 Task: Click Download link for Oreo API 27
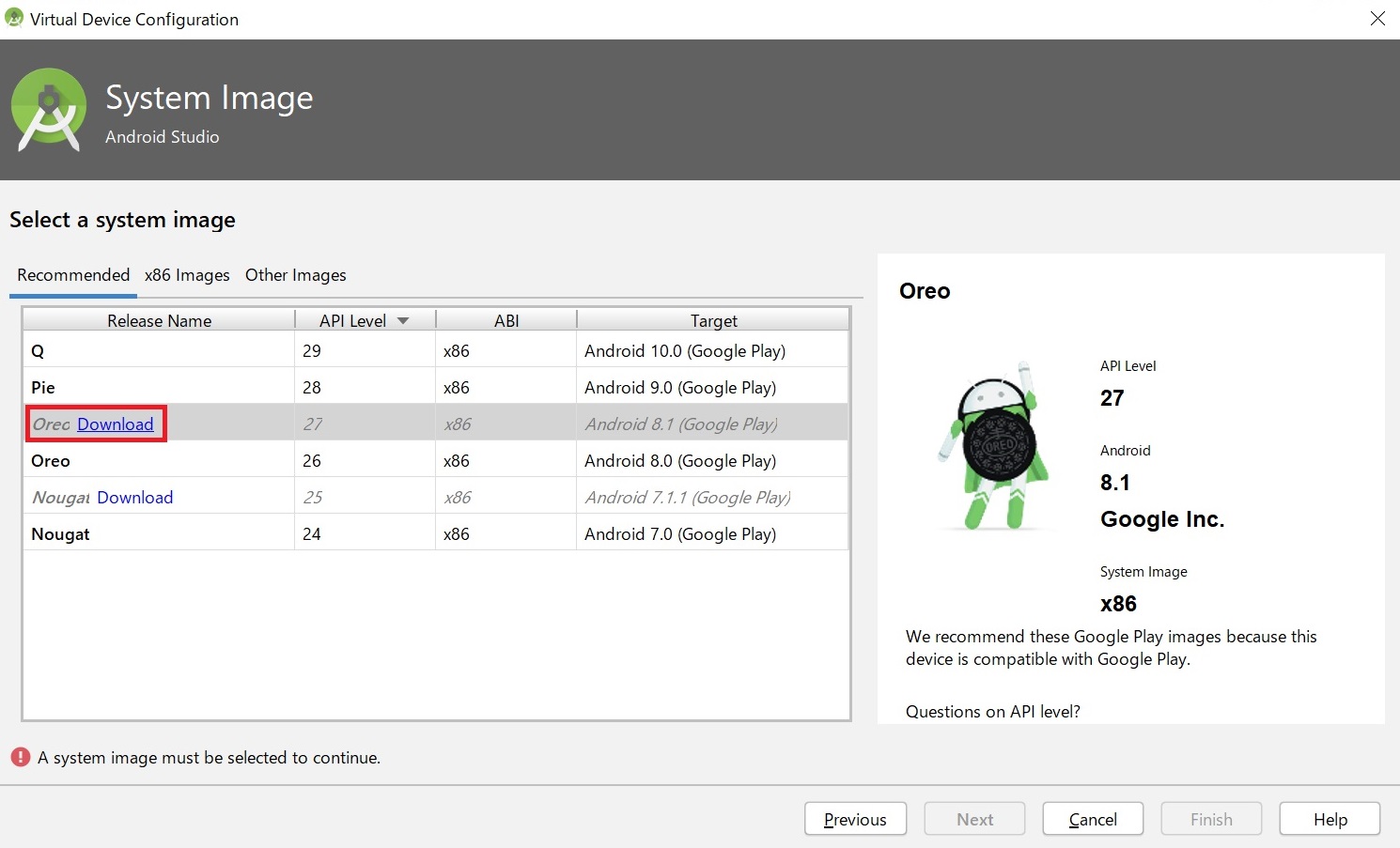116,424
